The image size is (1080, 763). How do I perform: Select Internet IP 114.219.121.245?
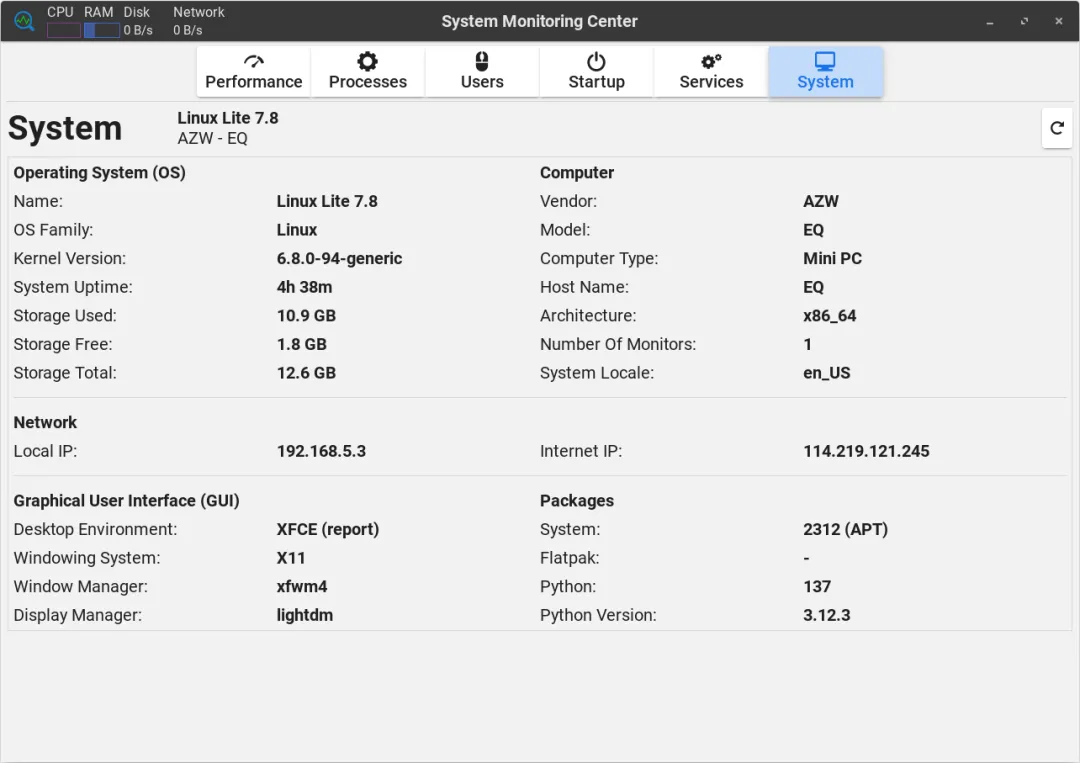point(866,451)
